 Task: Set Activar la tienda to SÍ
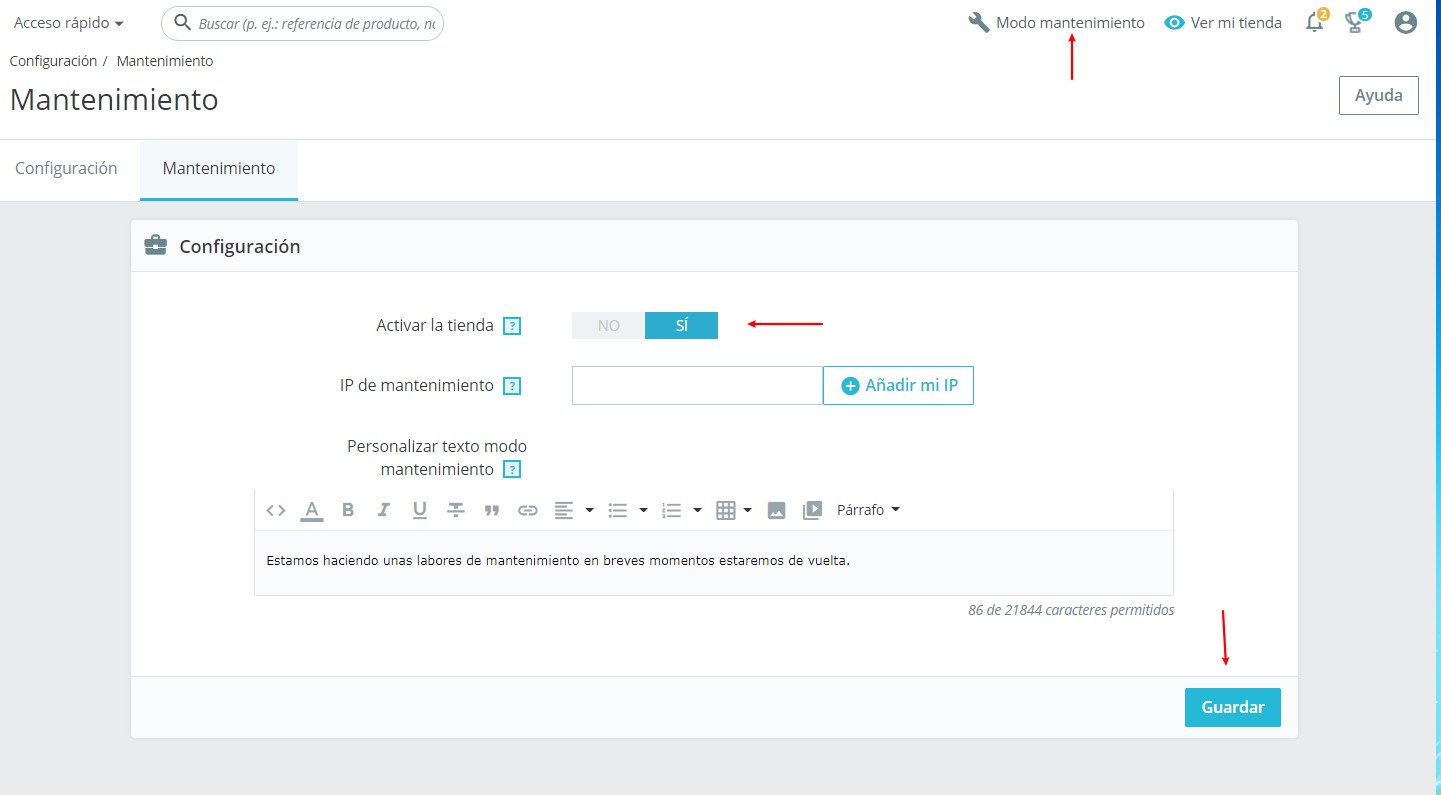pyautogui.click(x=681, y=326)
